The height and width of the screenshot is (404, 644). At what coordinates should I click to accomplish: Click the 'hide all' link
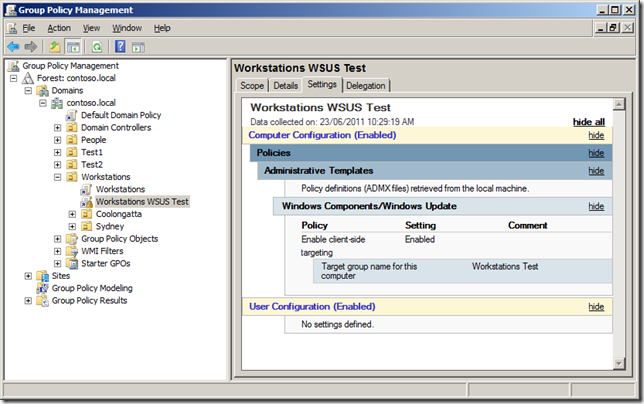(x=588, y=121)
